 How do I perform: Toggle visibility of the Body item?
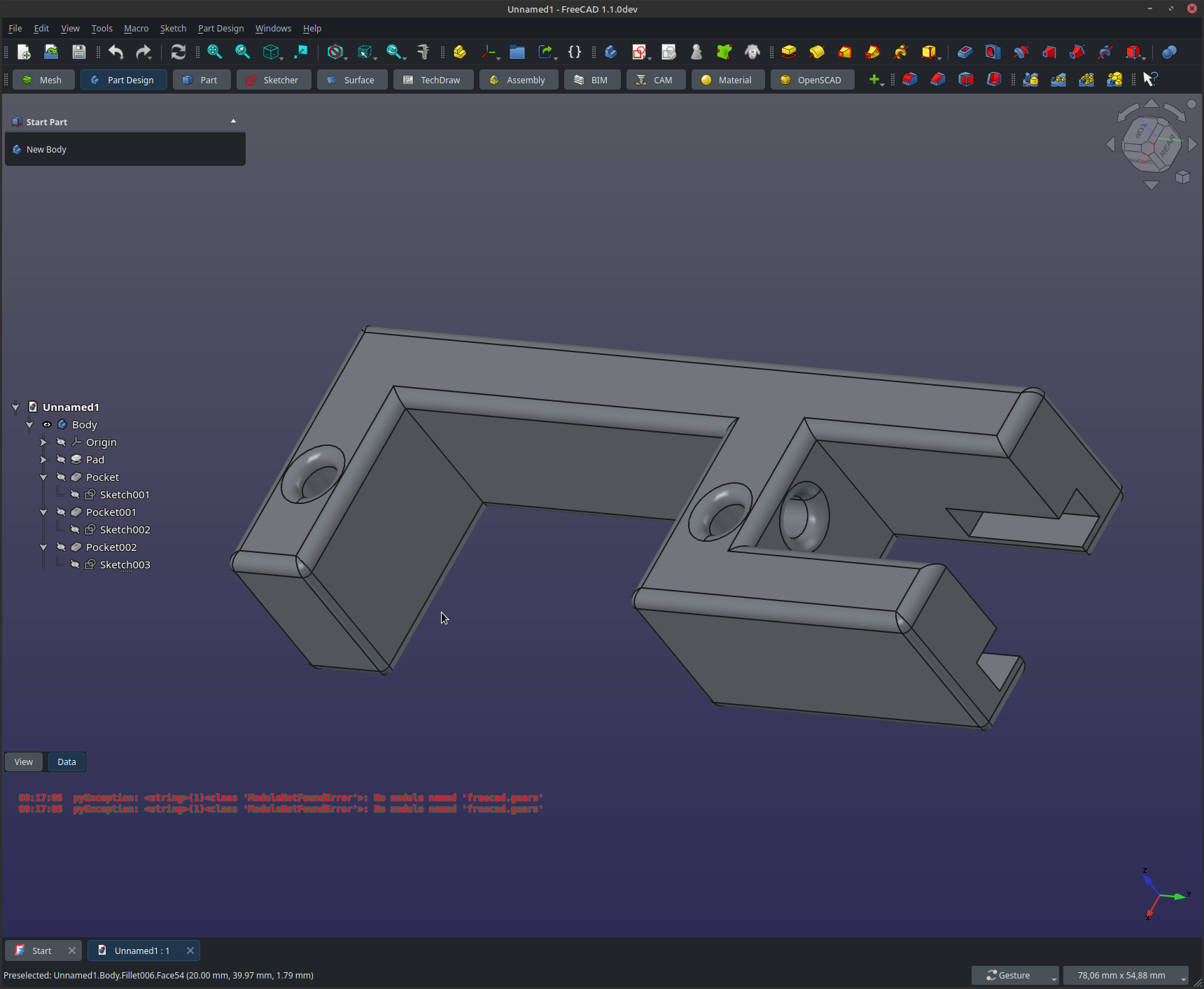click(x=47, y=425)
